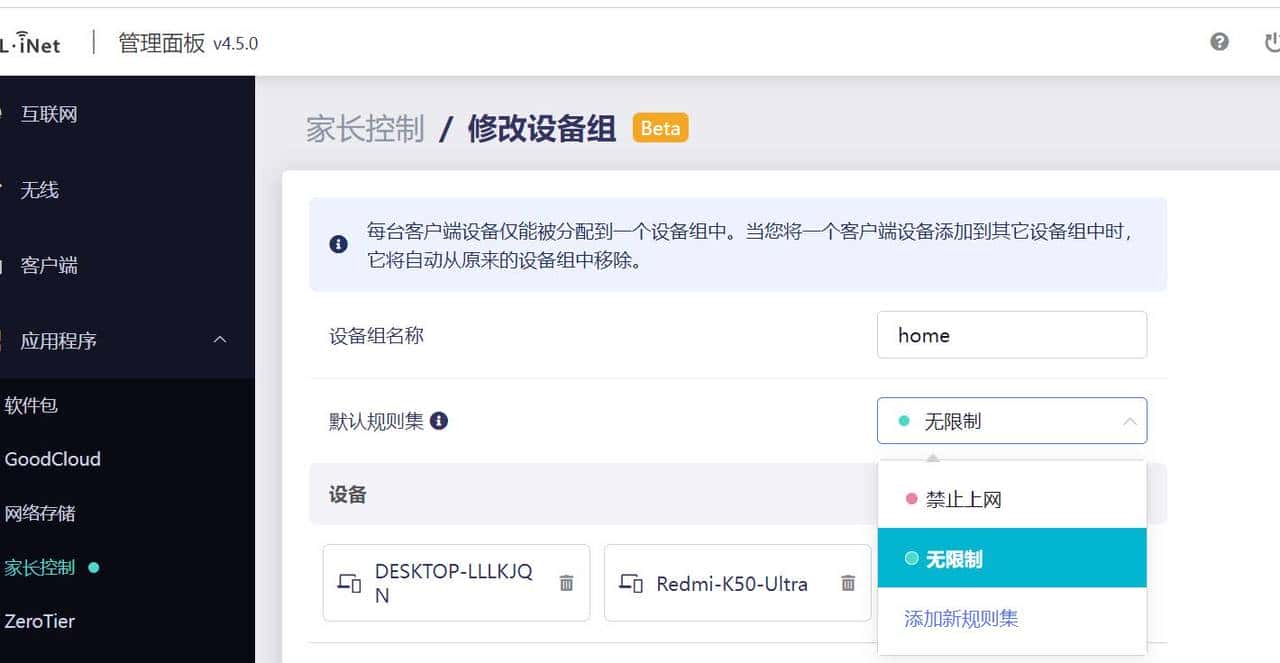Delete Redmi-K50-Ultra using its trash icon
The image size is (1280, 663).
[x=847, y=583]
